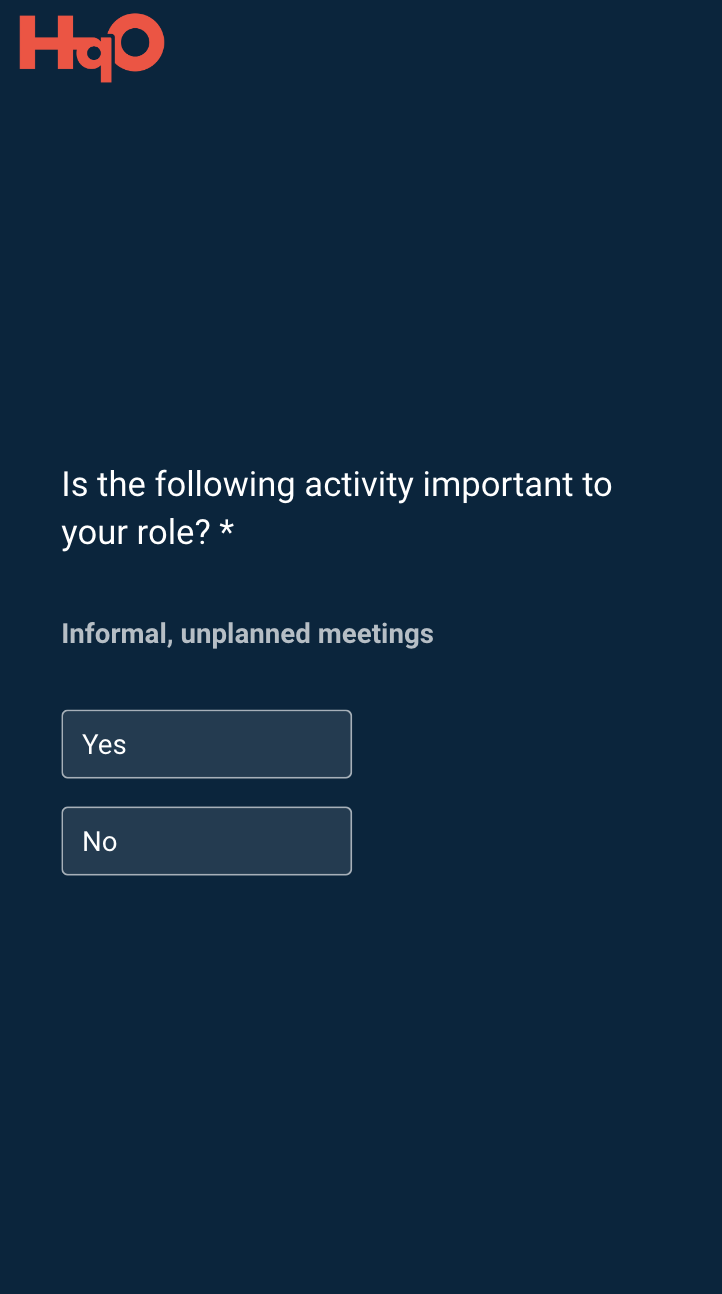722x1294 pixels.
Task: Choose Yes for informal meetings importance
Action: coord(207,744)
